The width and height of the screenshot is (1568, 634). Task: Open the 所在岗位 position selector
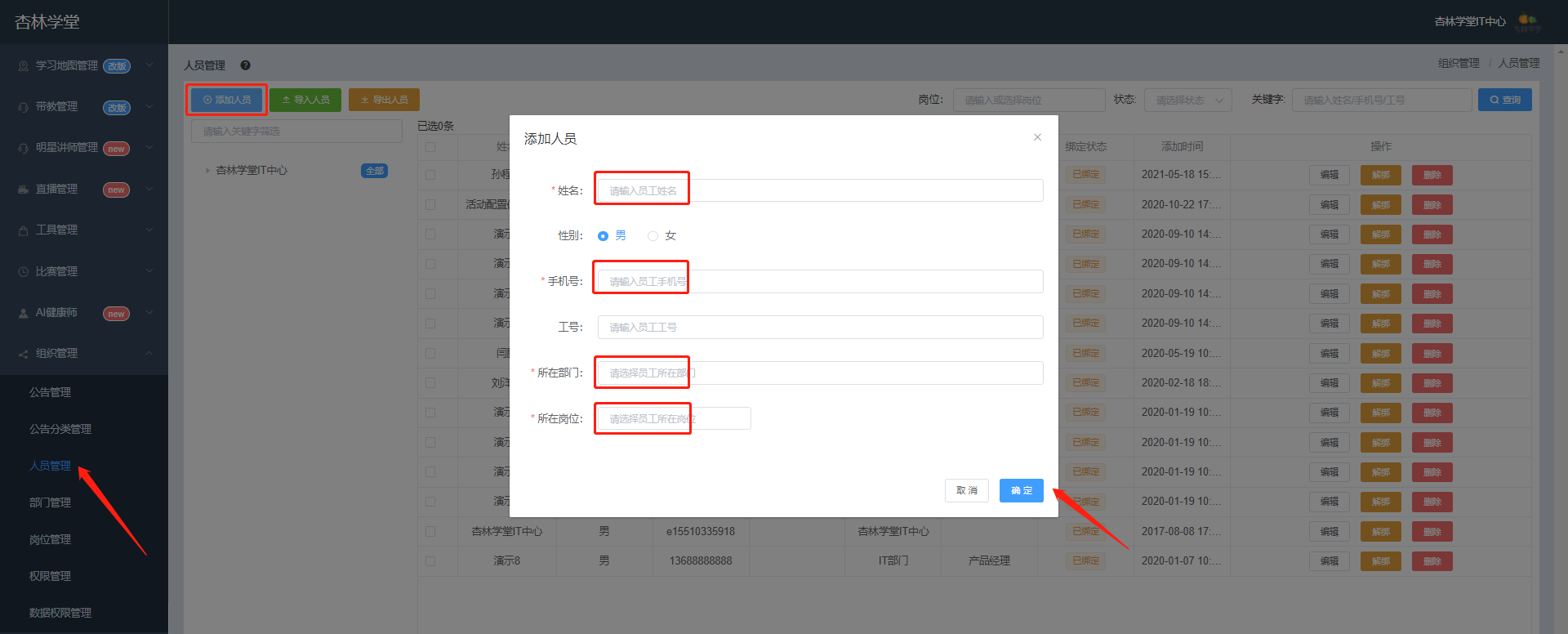click(674, 419)
